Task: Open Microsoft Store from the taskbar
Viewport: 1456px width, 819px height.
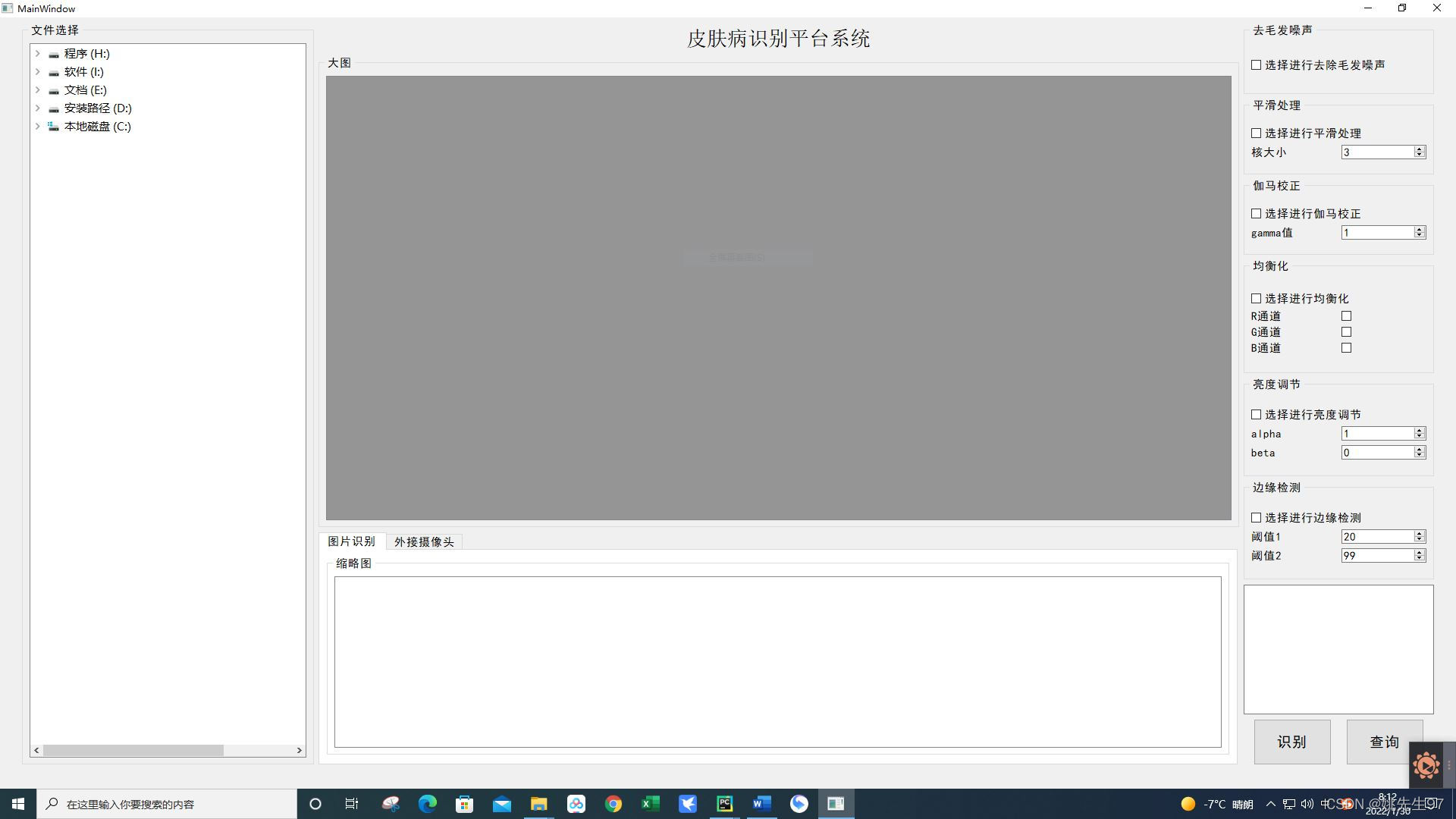Action: [464, 804]
